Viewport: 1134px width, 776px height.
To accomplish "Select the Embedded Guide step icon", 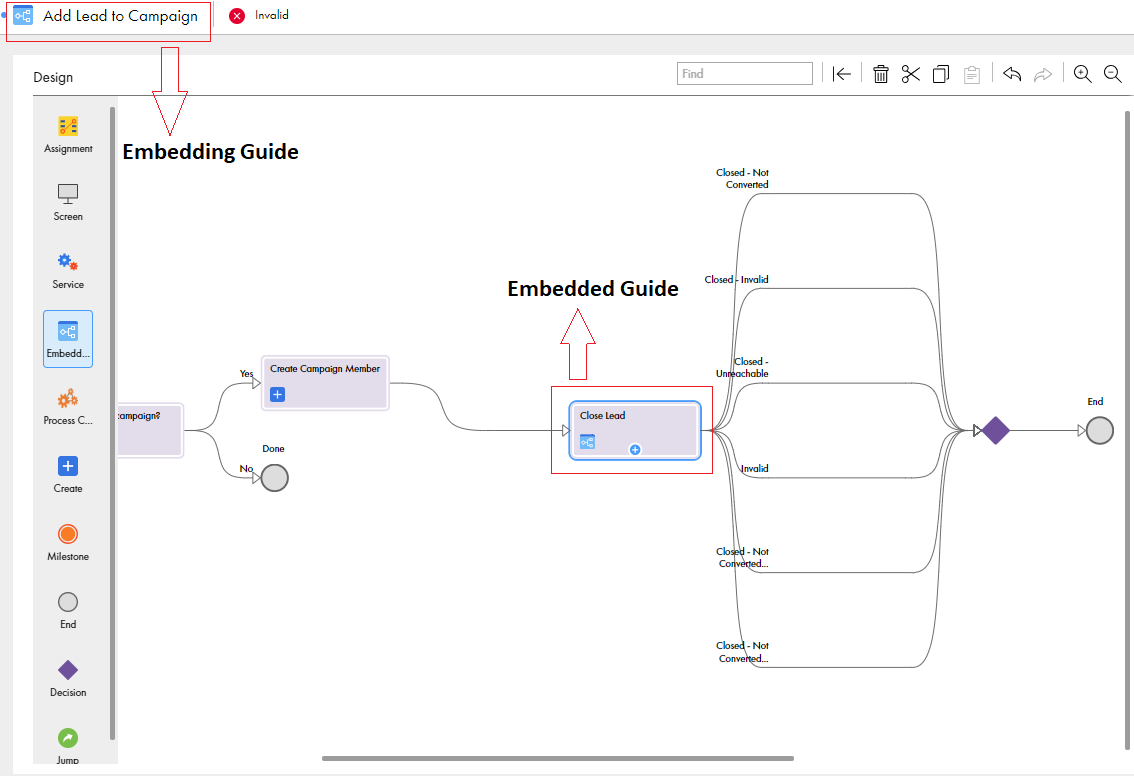I will (68, 331).
